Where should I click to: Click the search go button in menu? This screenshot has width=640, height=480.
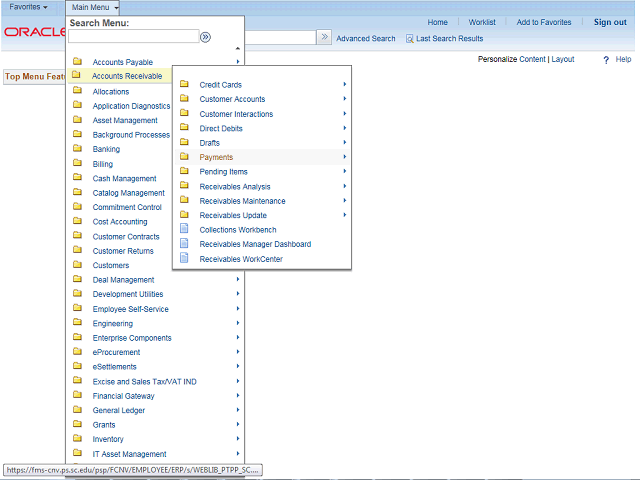pos(205,37)
